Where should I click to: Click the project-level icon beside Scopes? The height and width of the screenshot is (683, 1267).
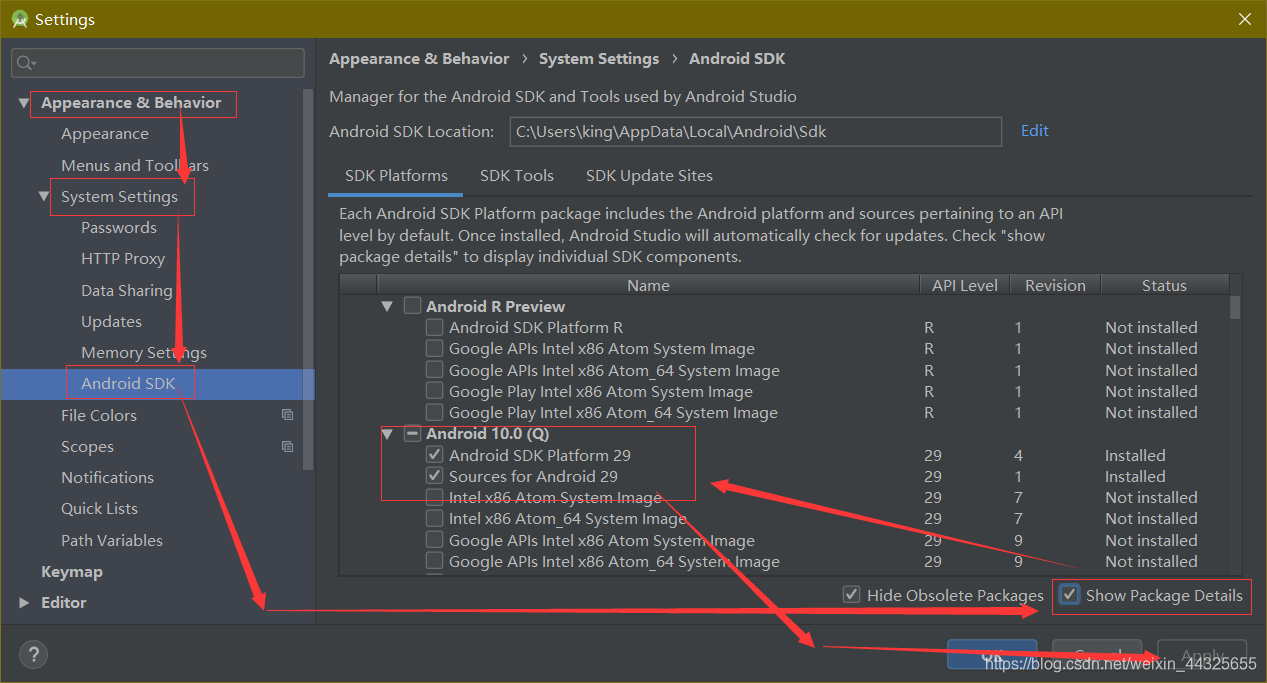coord(287,446)
